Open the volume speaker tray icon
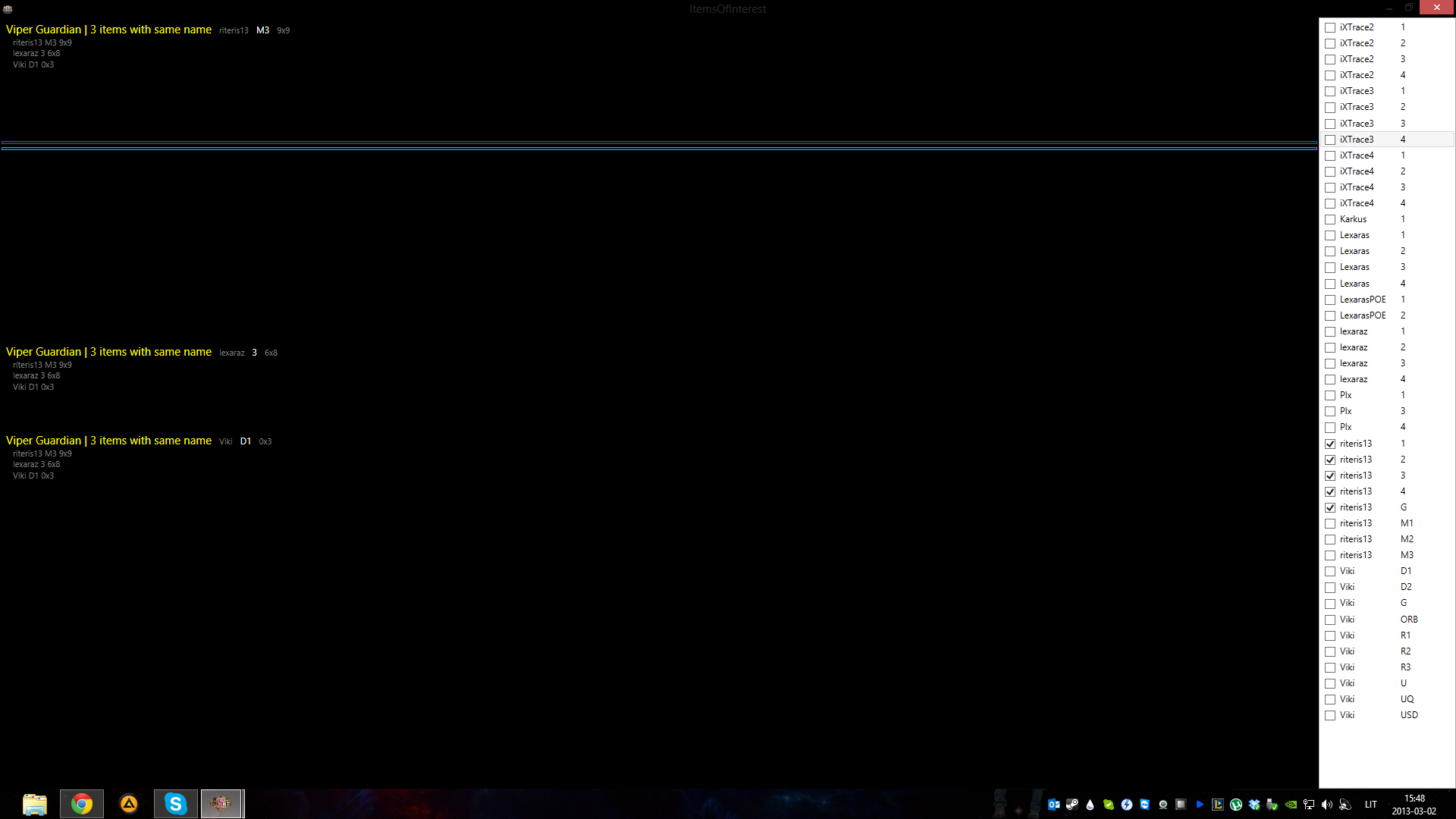 (1326, 805)
